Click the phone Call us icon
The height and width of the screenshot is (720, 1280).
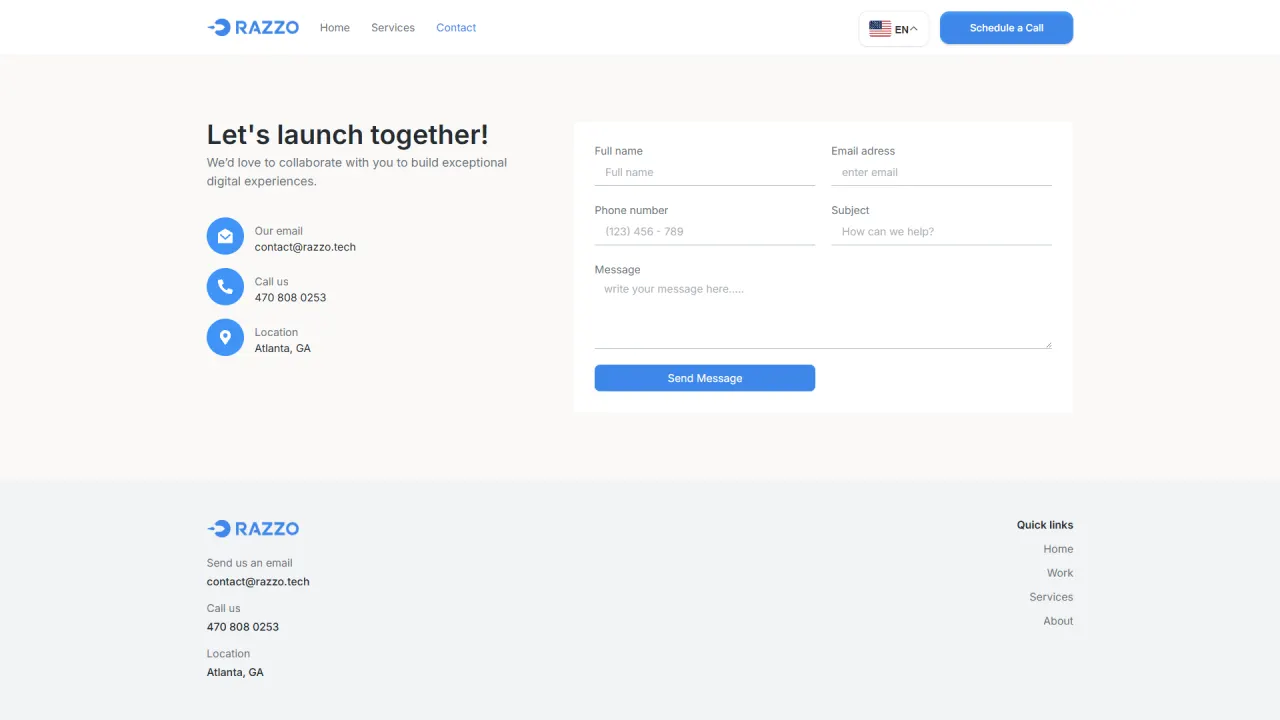tap(225, 287)
